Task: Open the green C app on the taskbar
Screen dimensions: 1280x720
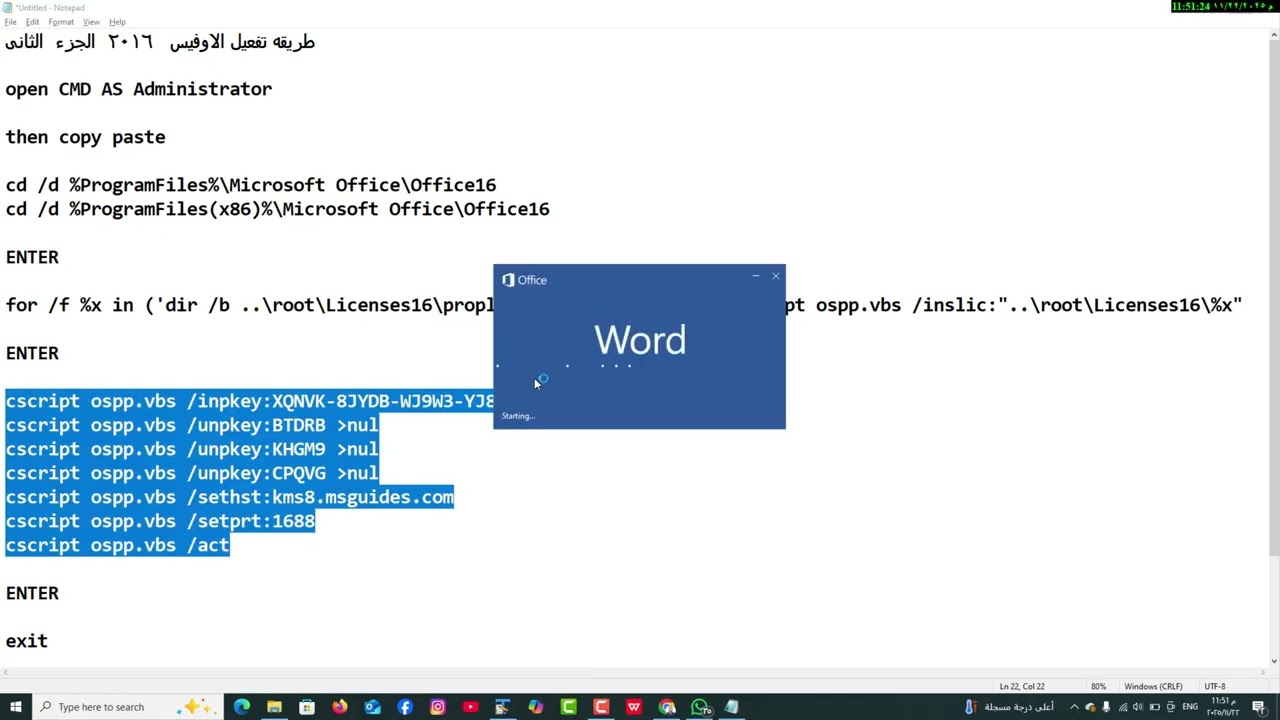Action: click(x=568, y=707)
